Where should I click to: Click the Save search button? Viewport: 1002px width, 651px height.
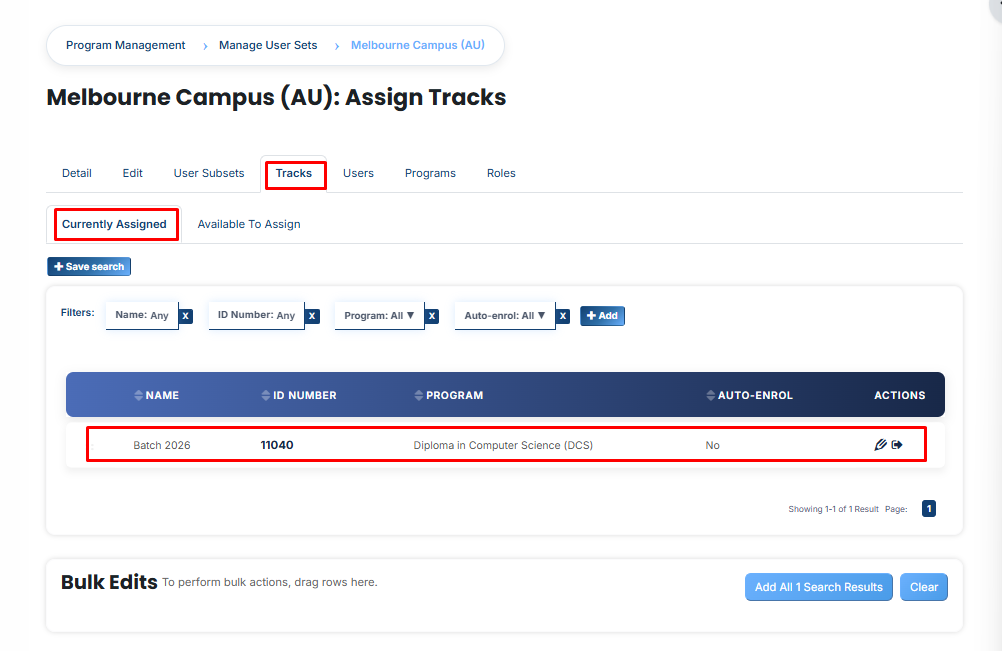(x=89, y=266)
